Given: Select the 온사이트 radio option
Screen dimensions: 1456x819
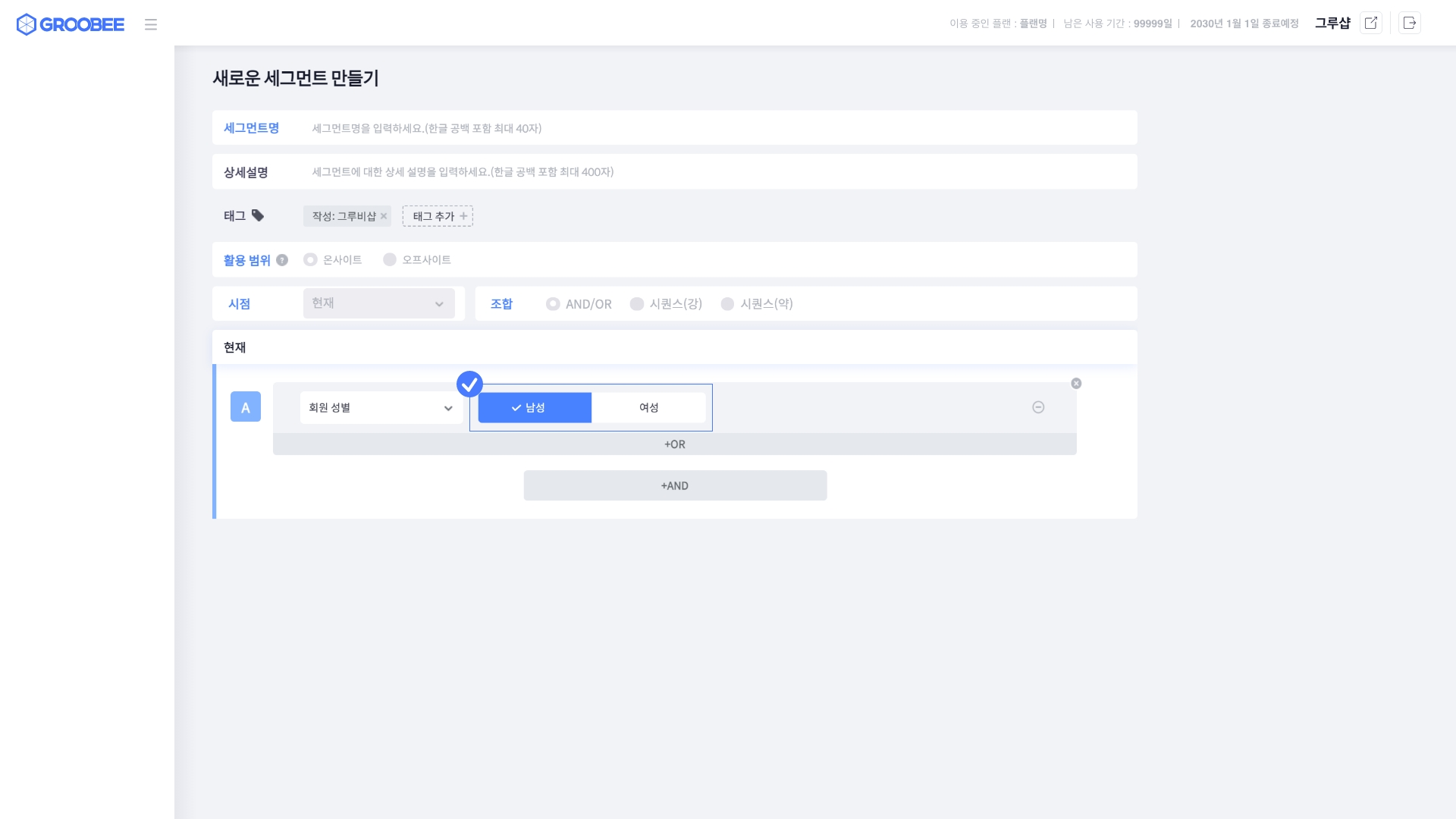Looking at the screenshot, I should coord(310,259).
